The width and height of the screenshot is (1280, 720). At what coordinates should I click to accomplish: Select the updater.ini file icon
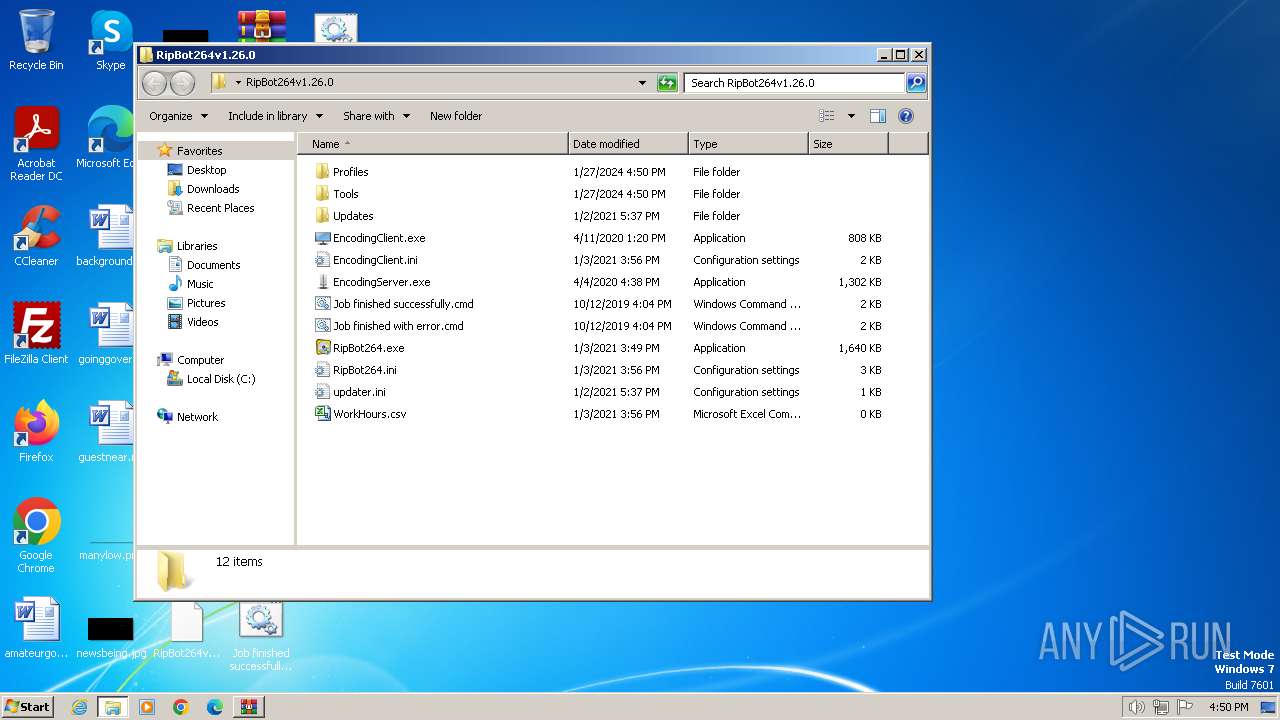pyautogui.click(x=322, y=392)
